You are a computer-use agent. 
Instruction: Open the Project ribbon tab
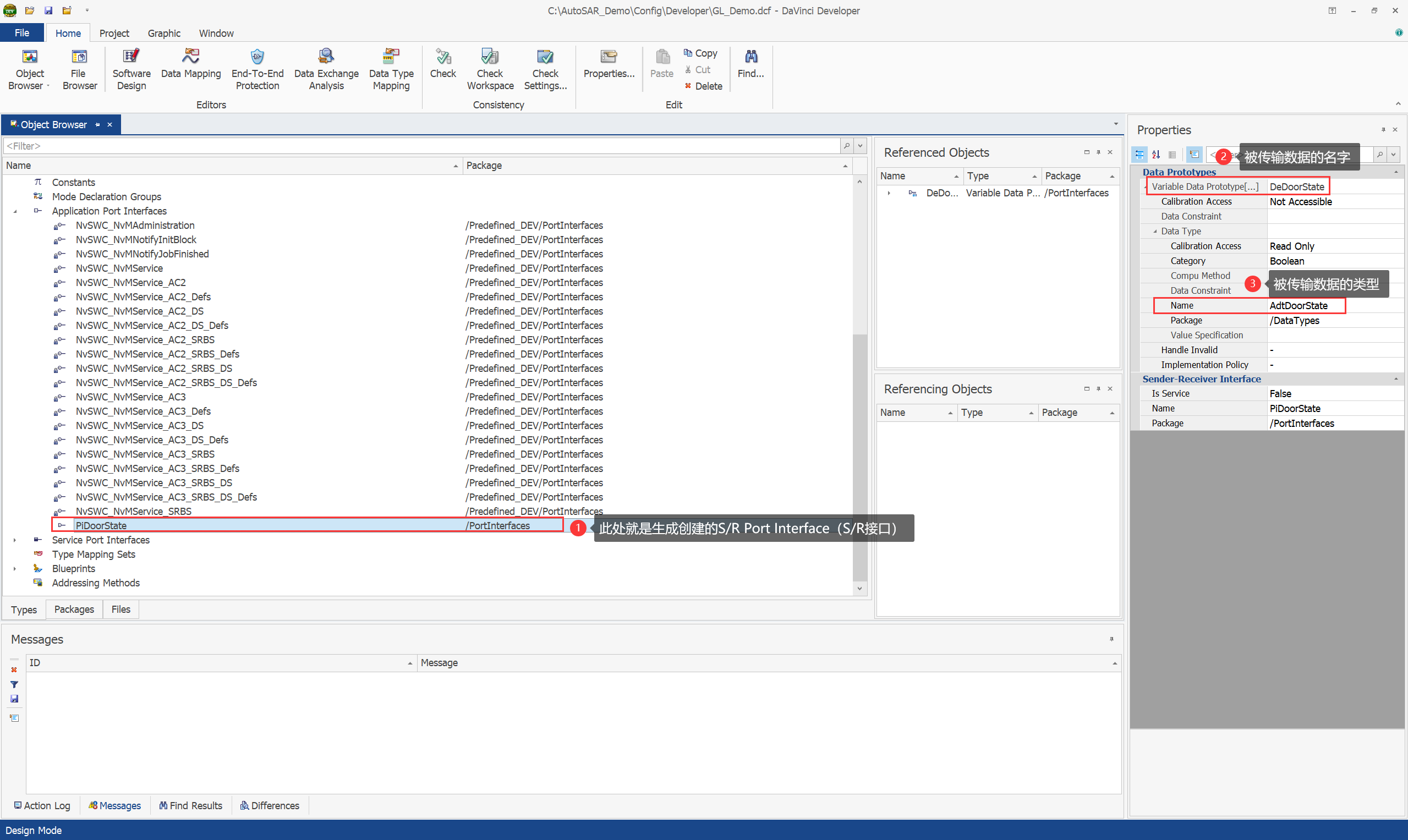click(x=114, y=33)
